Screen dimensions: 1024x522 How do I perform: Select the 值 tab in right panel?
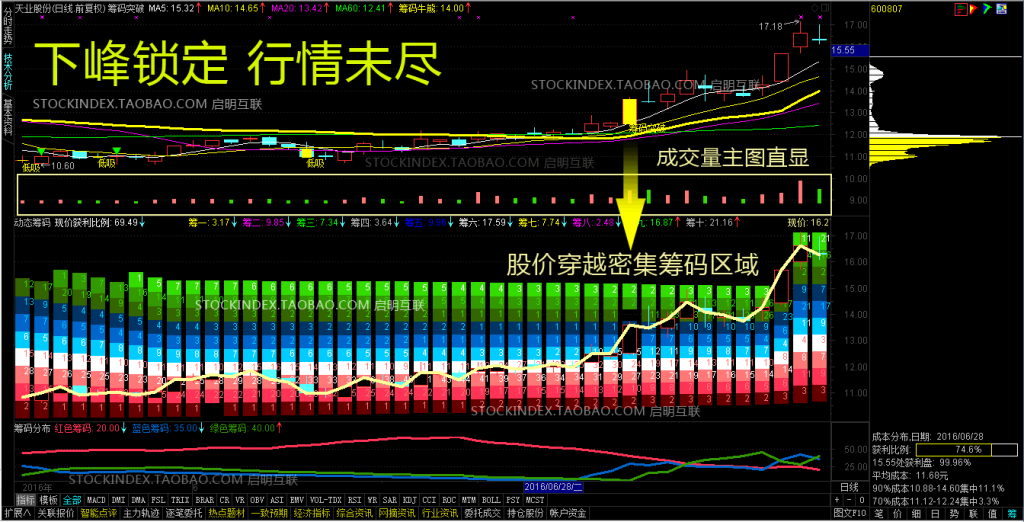tap(993, 514)
